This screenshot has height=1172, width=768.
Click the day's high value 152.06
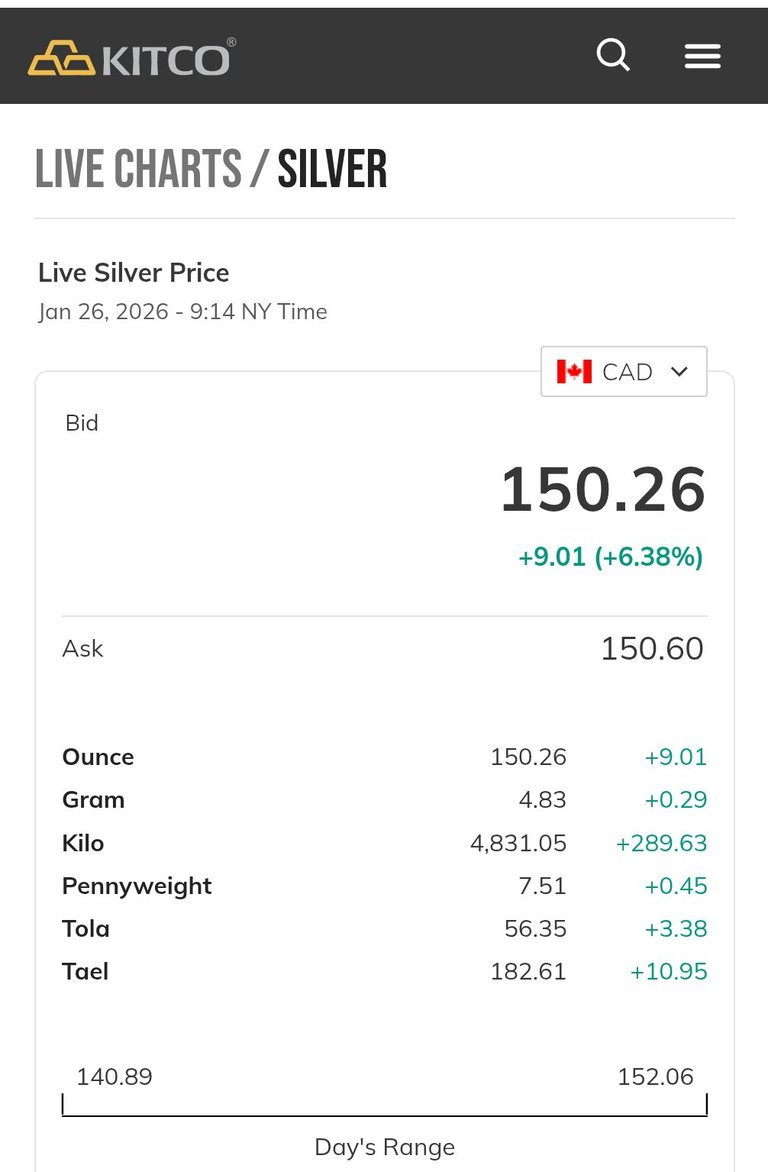tap(655, 1077)
